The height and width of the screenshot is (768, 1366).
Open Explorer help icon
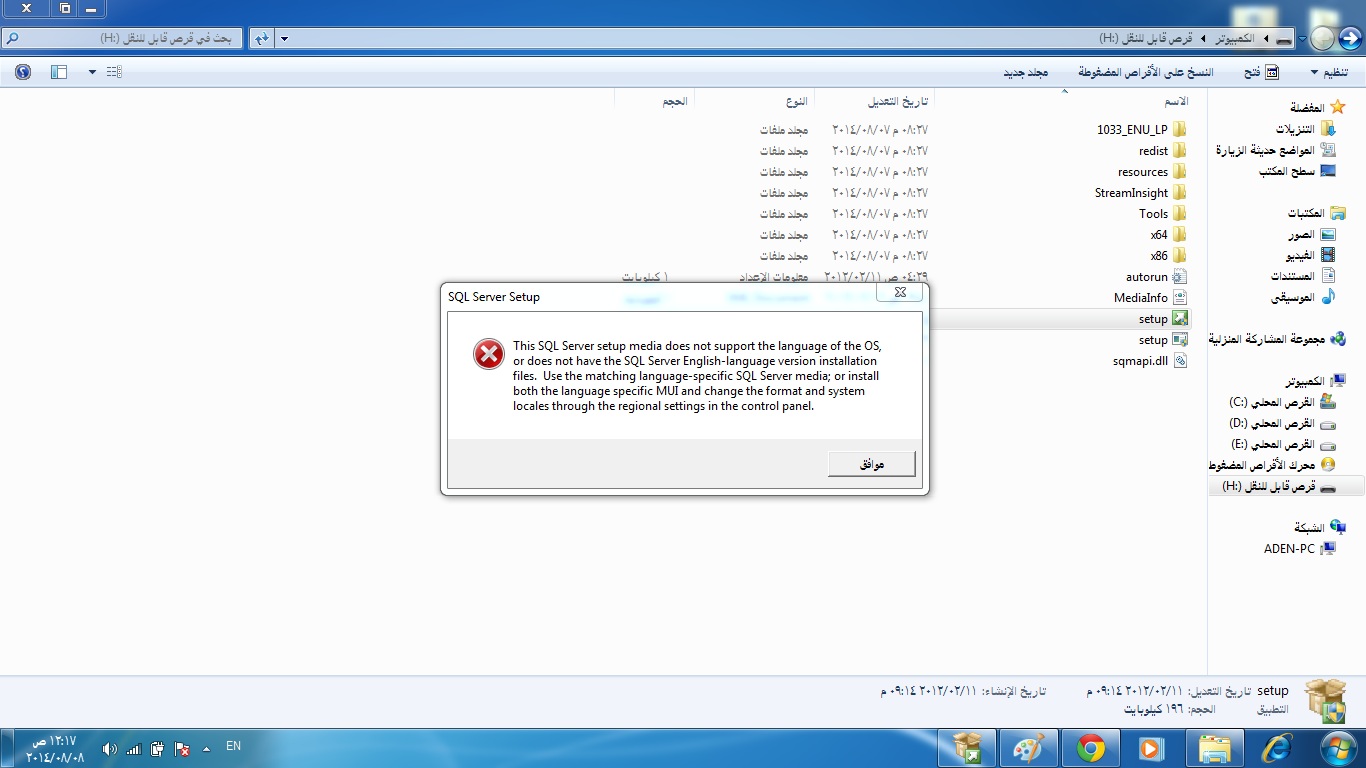[x=23, y=72]
